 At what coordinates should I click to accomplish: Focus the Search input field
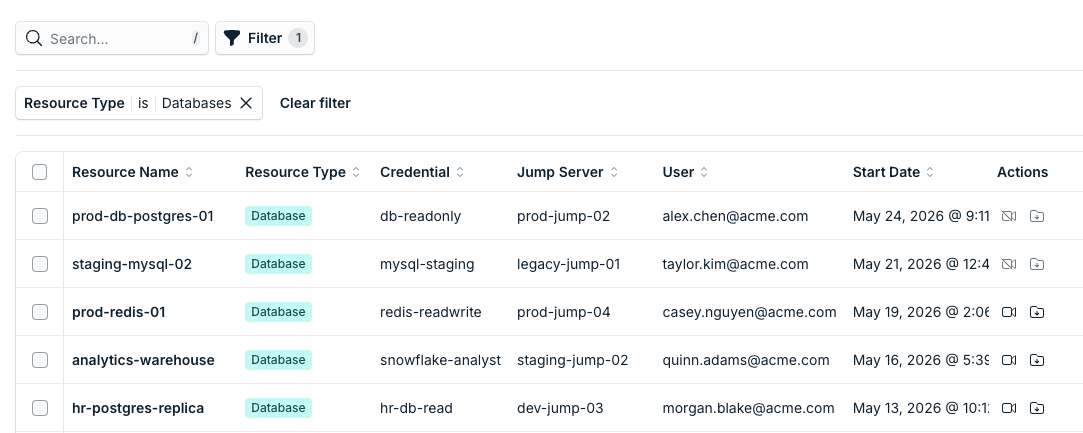(x=112, y=38)
